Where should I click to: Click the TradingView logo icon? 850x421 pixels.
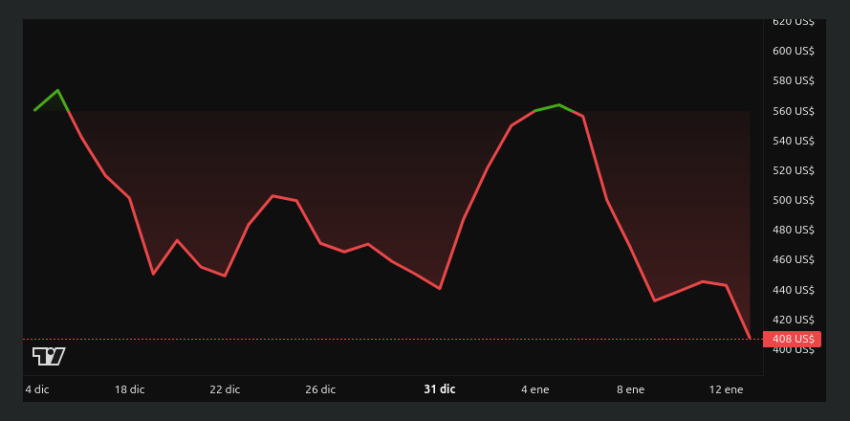point(49,356)
